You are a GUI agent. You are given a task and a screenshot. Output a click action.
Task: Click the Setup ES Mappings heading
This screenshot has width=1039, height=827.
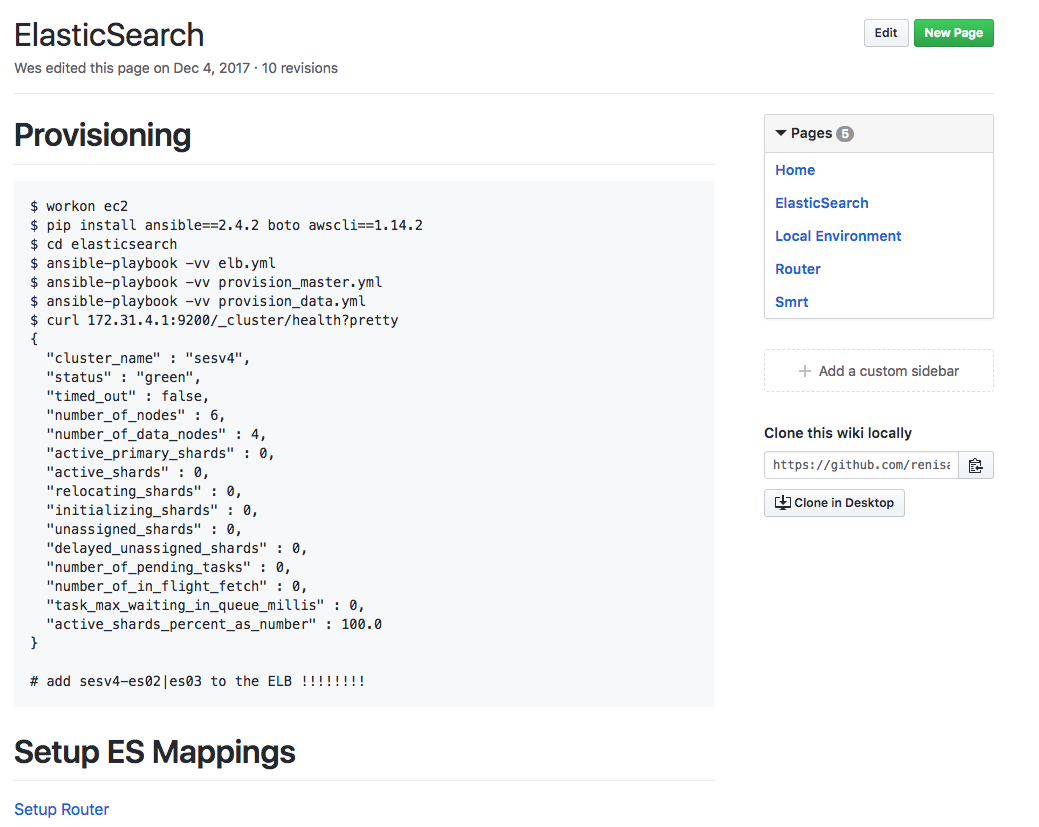pyautogui.click(x=155, y=752)
